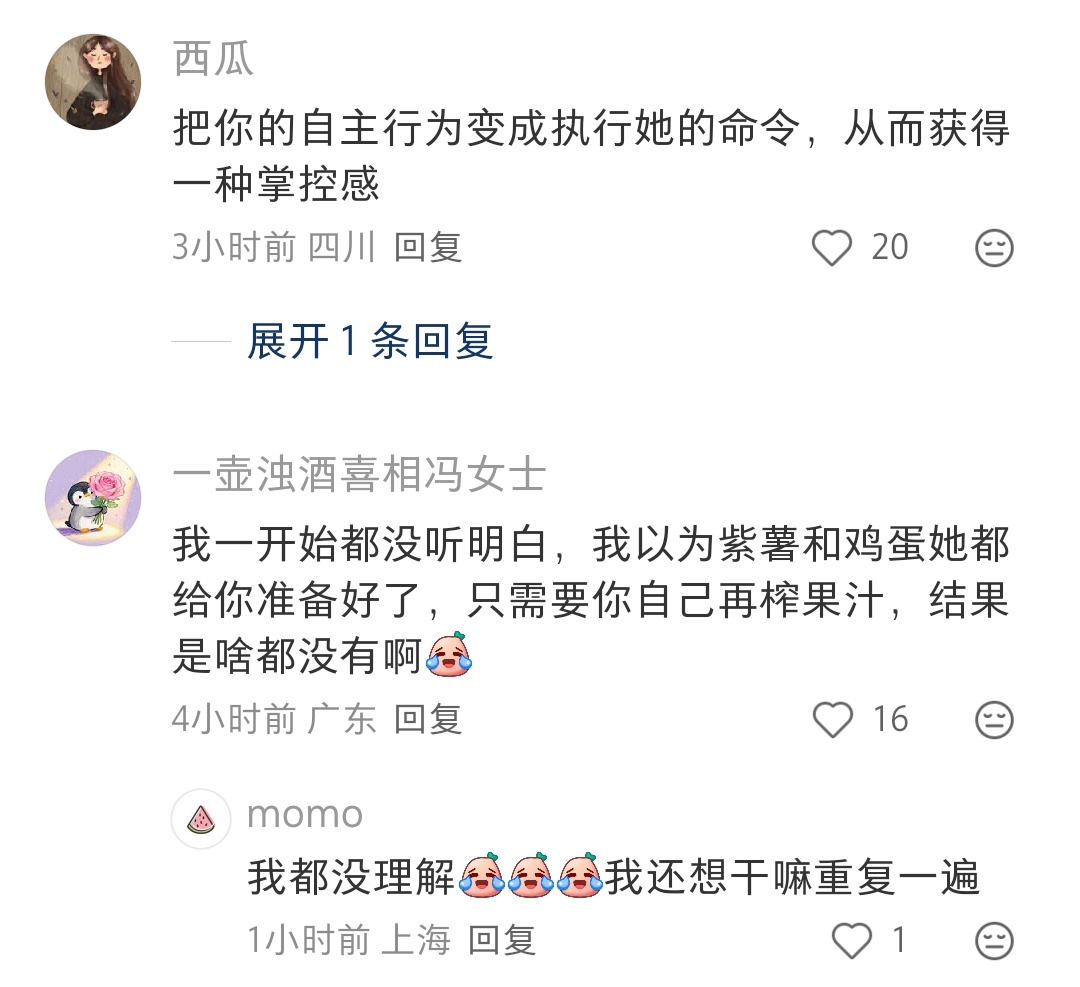
Task: Open 西瓜's profile avatar
Action: coord(93,82)
